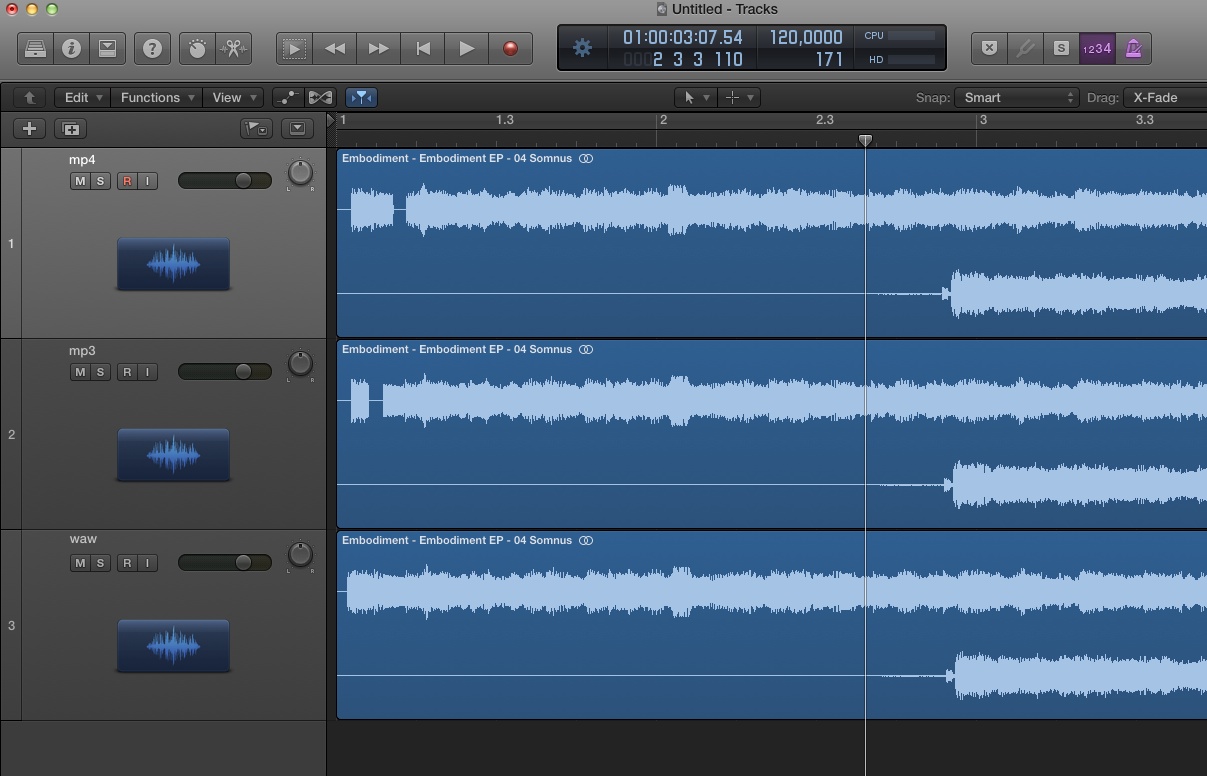Open the Snap mode dropdown
1207x776 pixels.
(1016, 97)
